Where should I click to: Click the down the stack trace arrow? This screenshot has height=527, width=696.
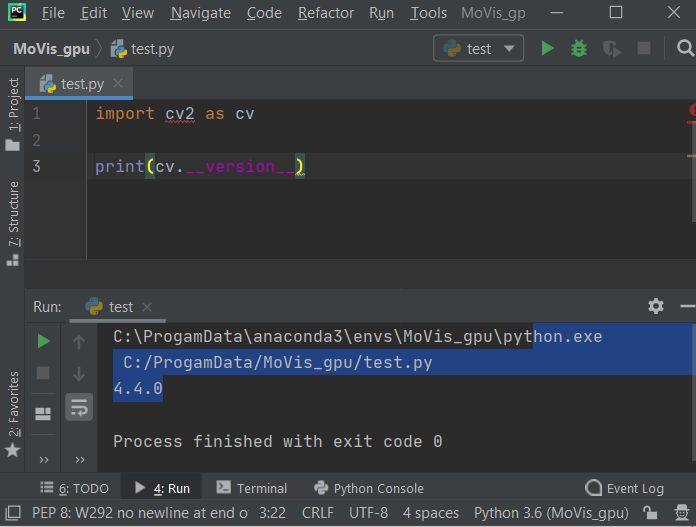click(x=79, y=374)
